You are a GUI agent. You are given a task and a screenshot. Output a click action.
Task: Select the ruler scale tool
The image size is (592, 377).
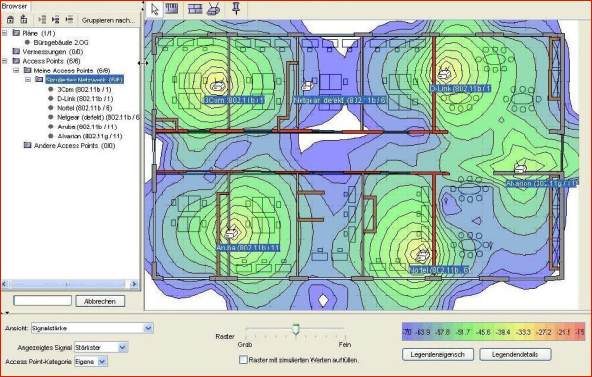(172, 8)
